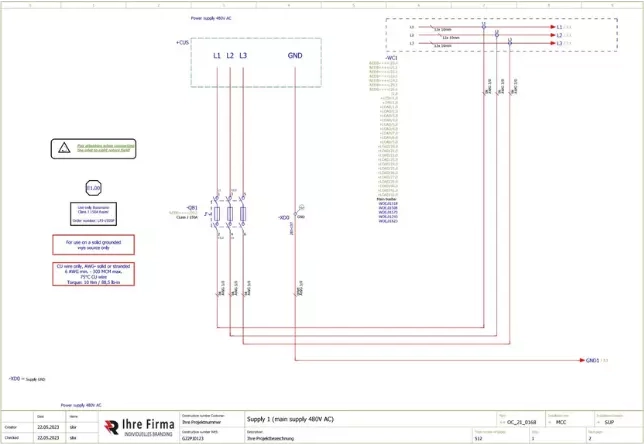Click the L3 arrow label at the top-right busbar

pos(559,43)
